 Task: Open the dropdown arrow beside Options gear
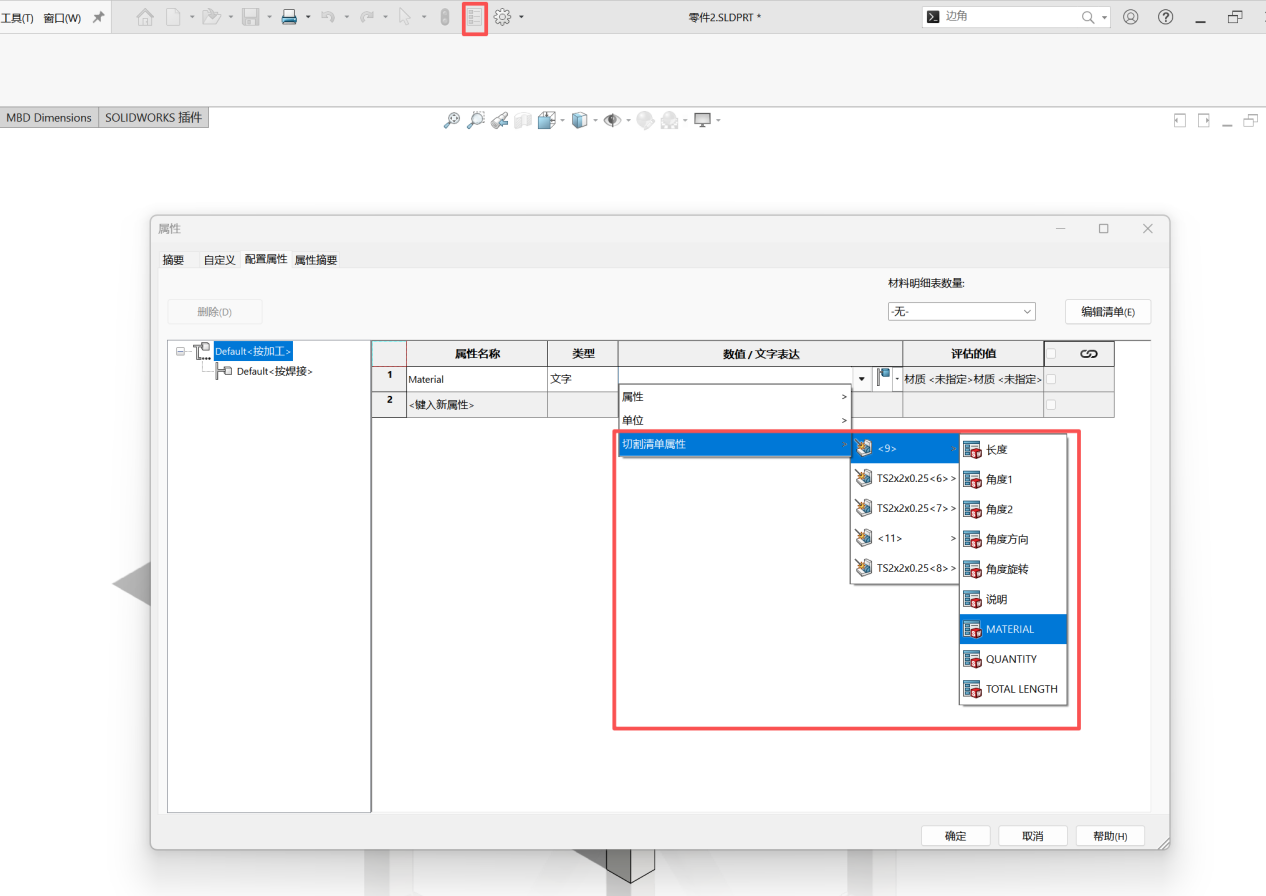coord(521,17)
